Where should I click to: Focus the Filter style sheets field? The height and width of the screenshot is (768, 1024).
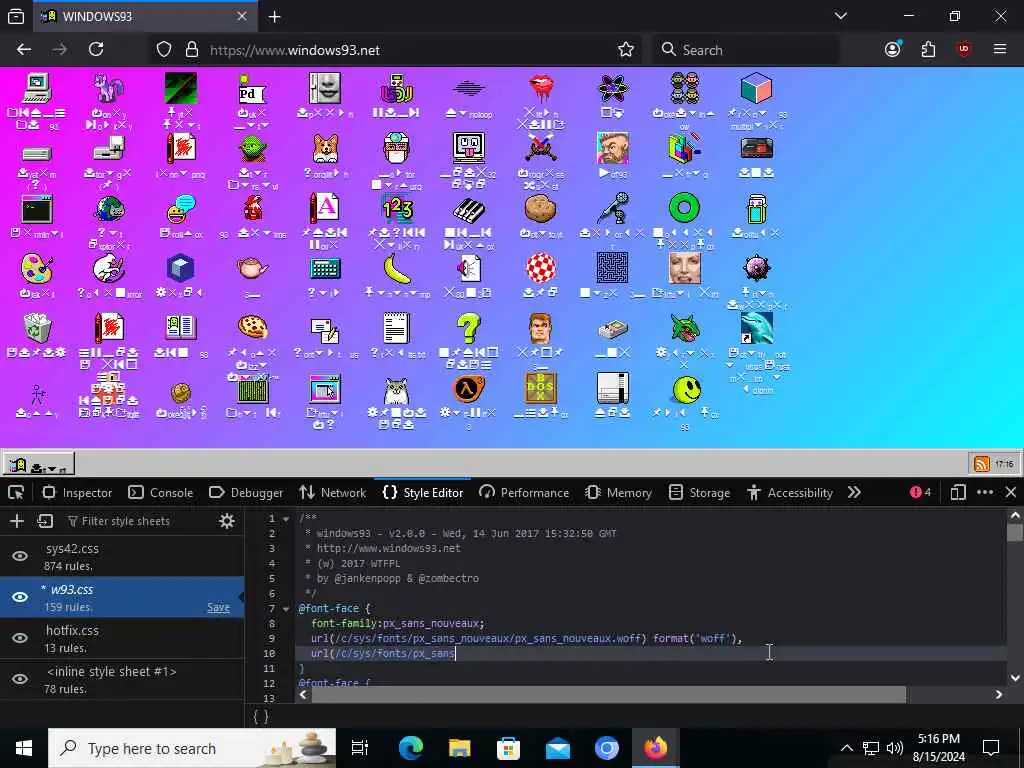[x=139, y=520]
